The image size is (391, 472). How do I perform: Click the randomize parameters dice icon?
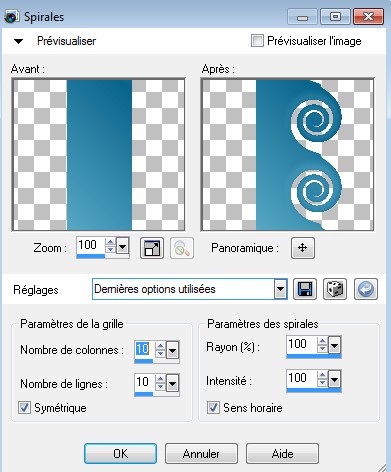[335, 289]
